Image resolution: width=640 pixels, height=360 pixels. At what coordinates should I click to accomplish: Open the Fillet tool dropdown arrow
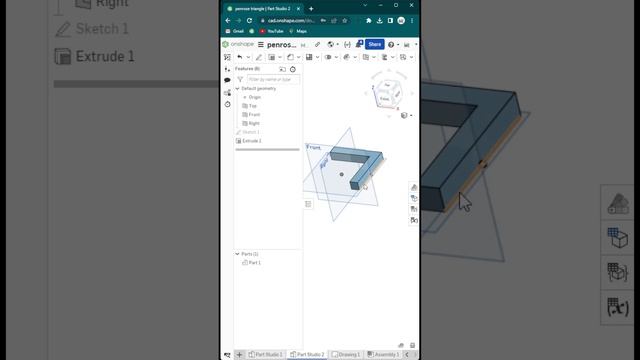(x=298, y=57)
